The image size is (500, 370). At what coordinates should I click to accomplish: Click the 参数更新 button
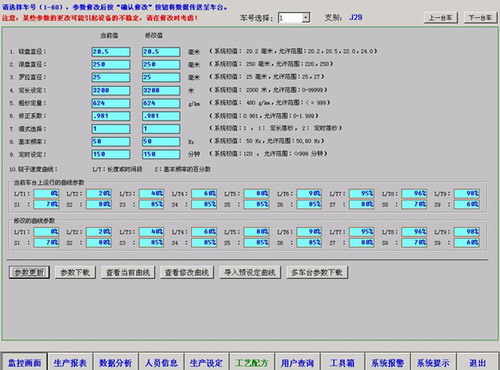pos(29,272)
